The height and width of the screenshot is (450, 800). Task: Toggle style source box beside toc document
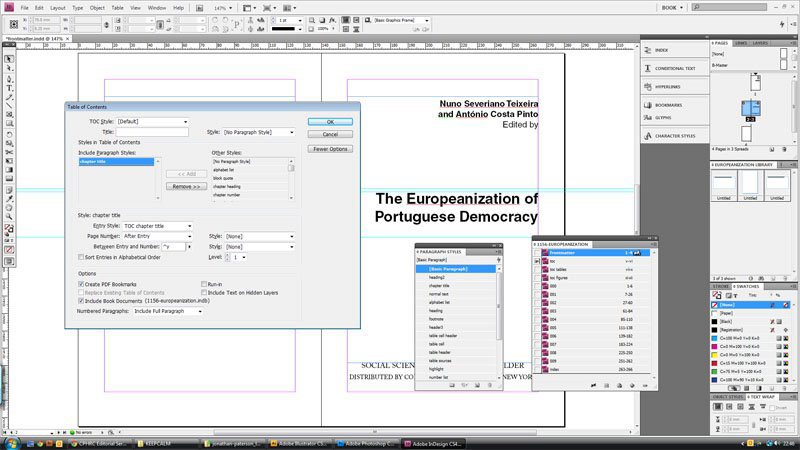tap(537, 261)
